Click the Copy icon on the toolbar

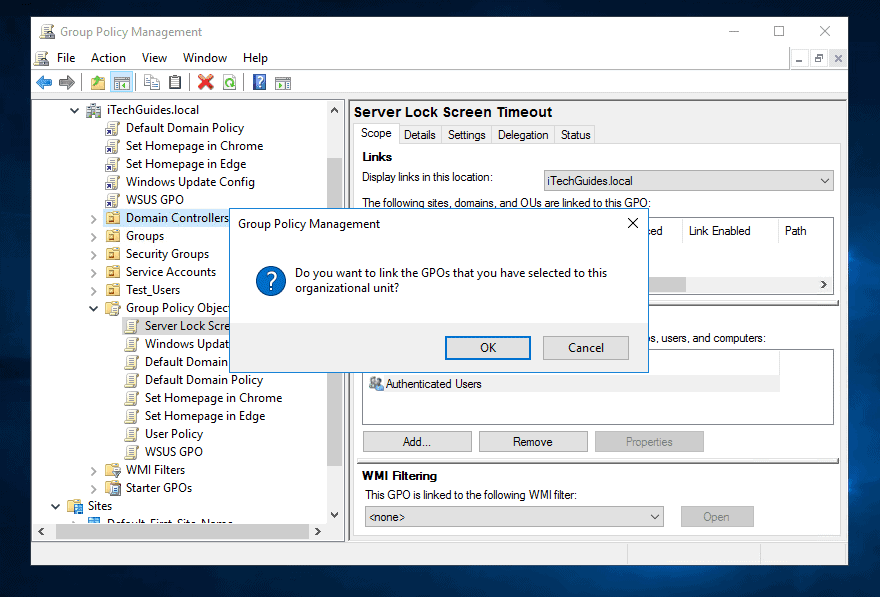click(152, 82)
